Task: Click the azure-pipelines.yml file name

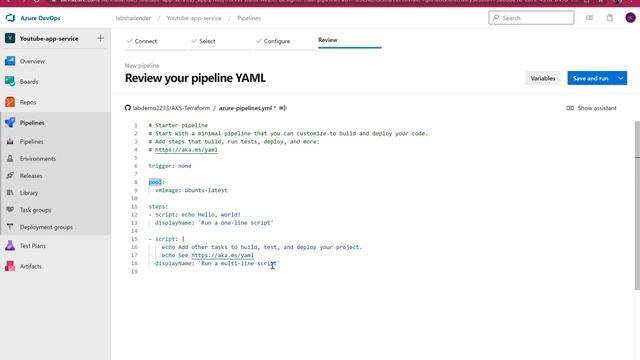Action: [x=245, y=108]
